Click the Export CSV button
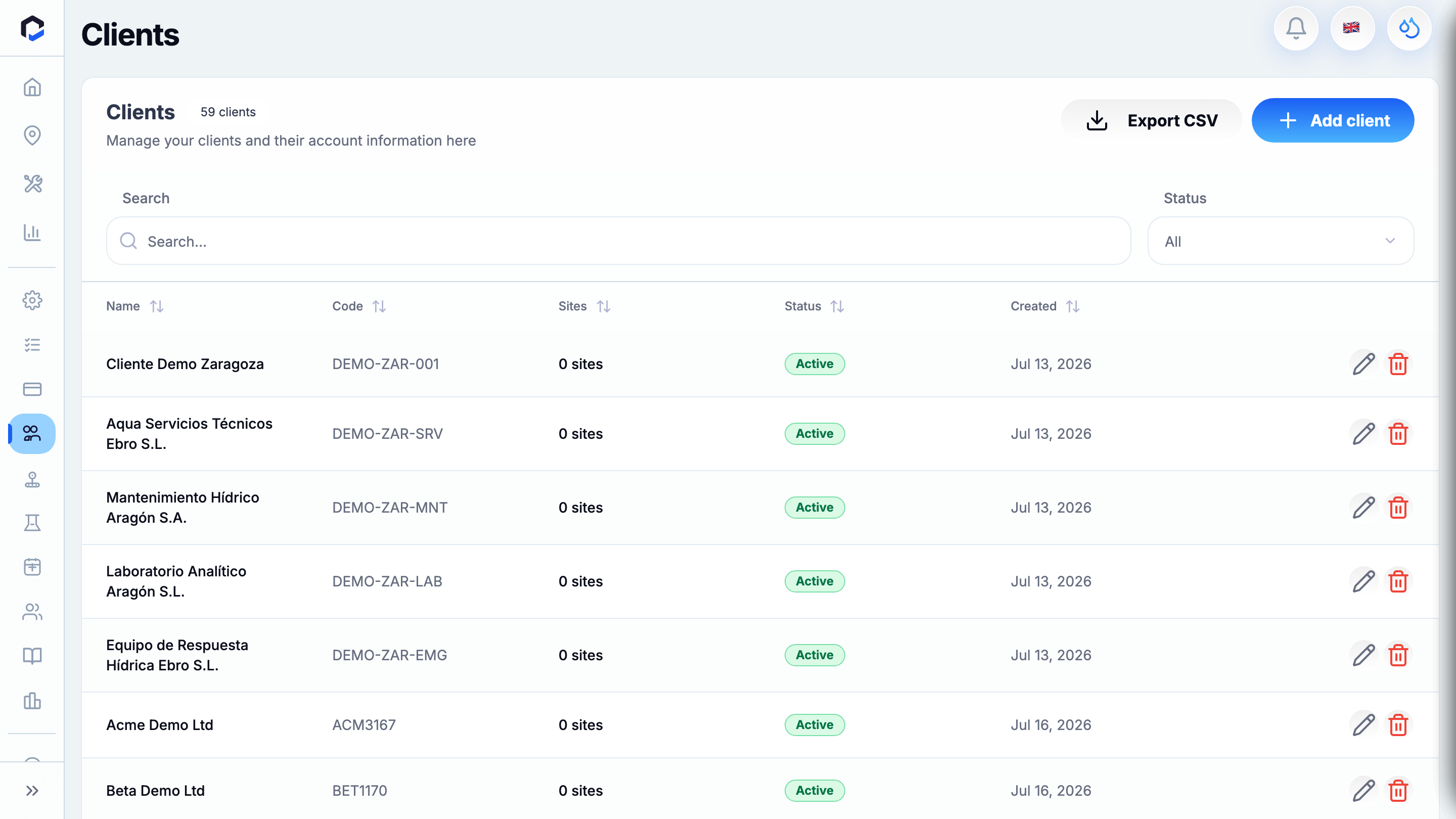 1151,120
